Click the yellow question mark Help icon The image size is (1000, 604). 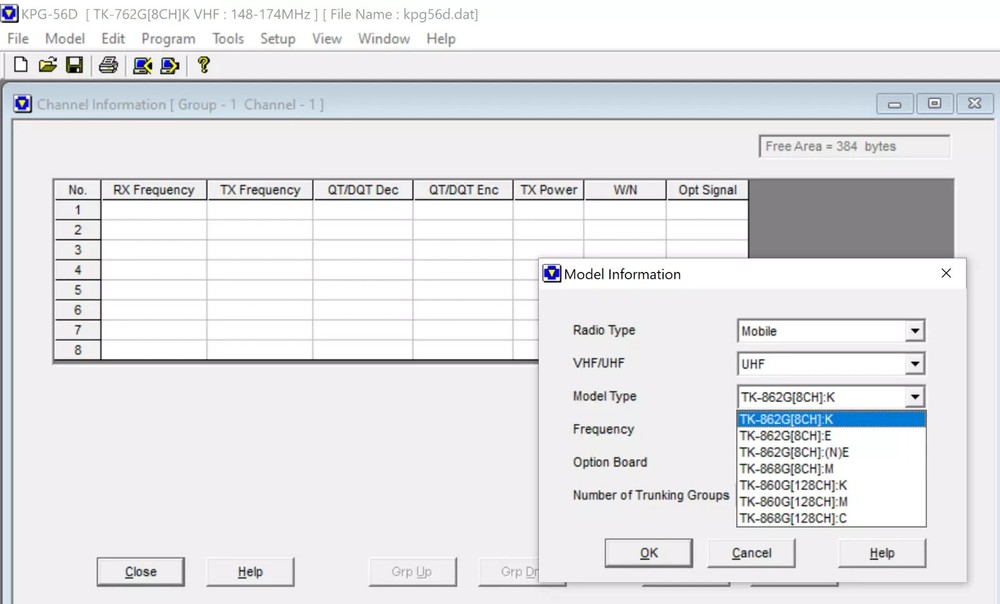(x=203, y=65)
